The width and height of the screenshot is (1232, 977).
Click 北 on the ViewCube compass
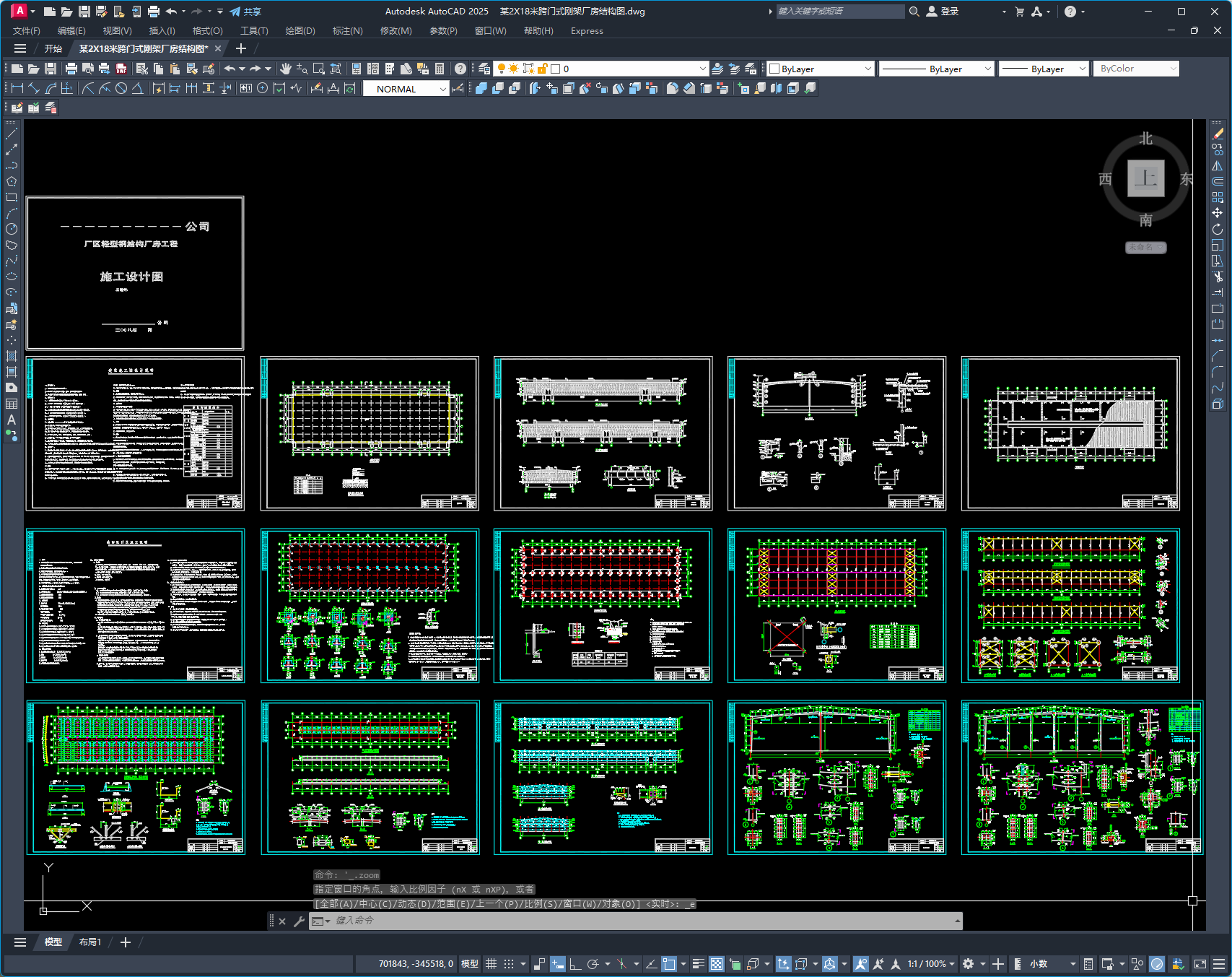pyautogui.click(x=1146, y=139)
